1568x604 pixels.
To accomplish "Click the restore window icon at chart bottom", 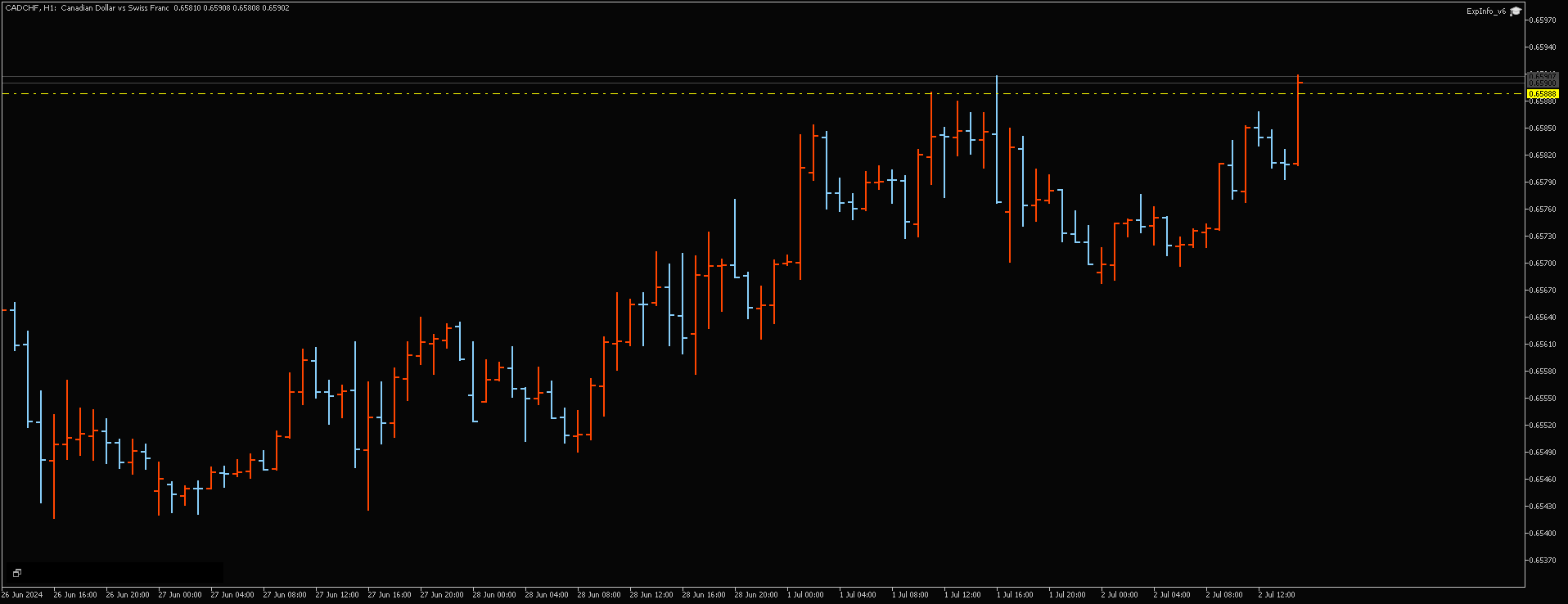I will [16, 573].
